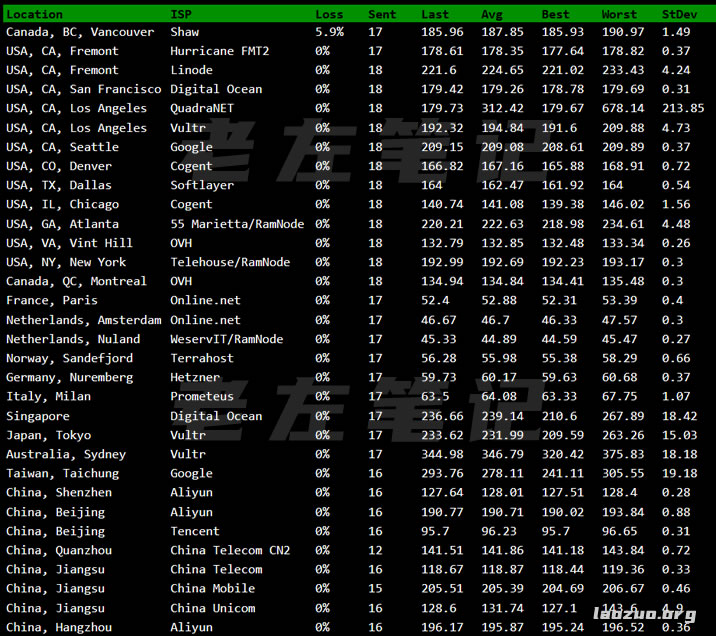Screen dimensions: 716x636
Task: Click the 678.14 worst value
Action: (623, 109)
